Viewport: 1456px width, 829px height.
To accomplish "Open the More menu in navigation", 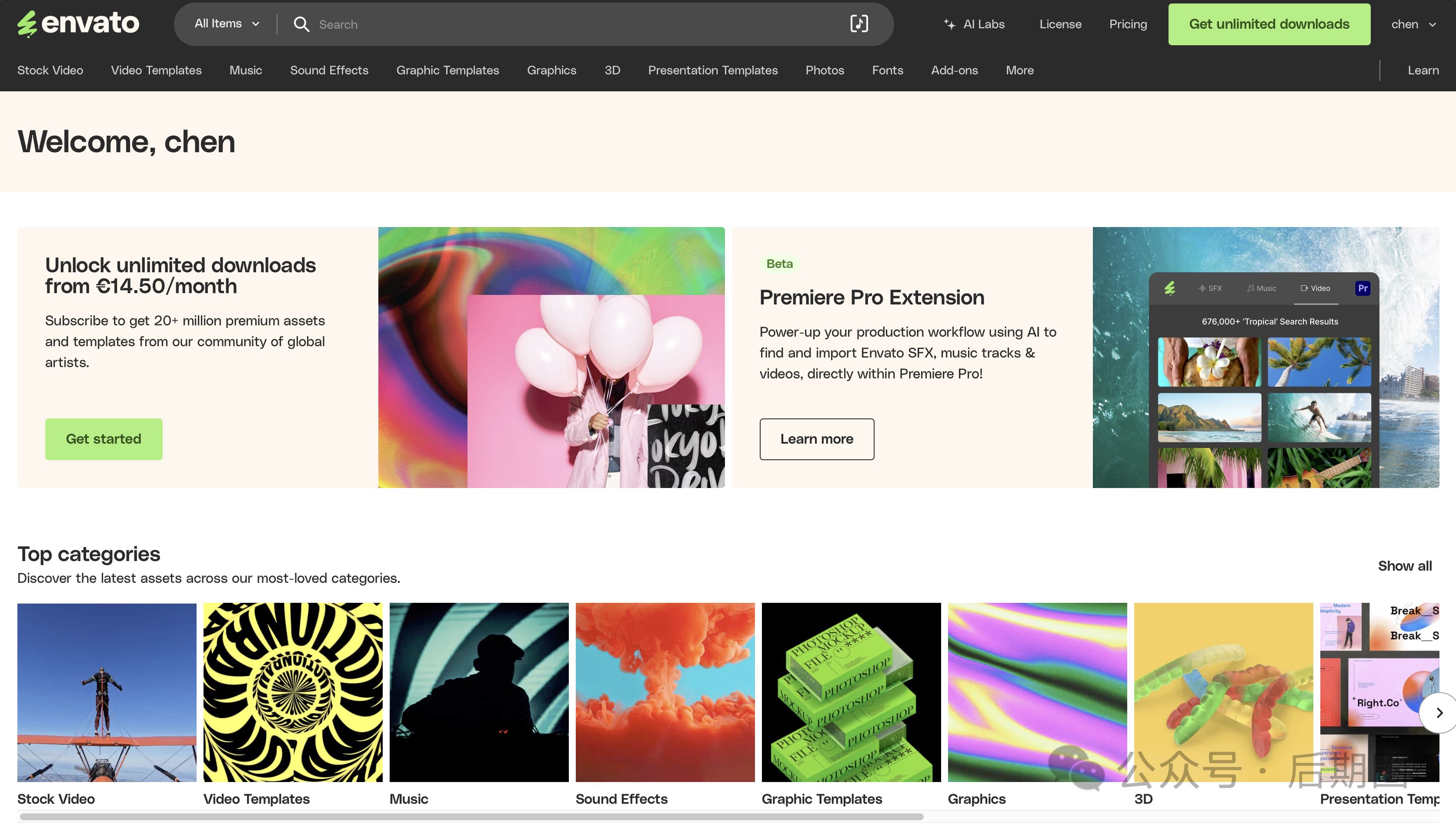I will point(1019,70).
